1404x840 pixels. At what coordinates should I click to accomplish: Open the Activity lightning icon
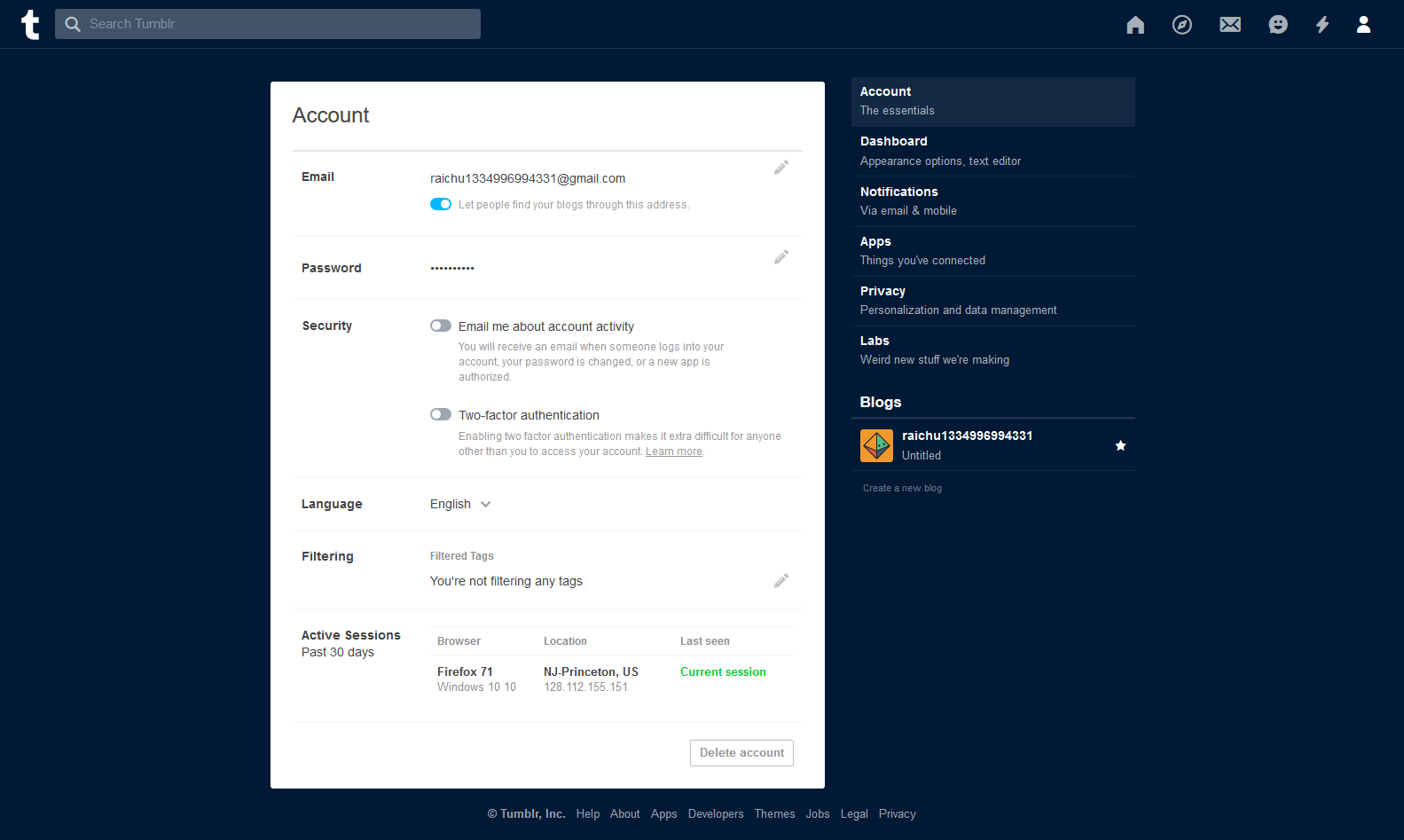[x=1322, y=25]
